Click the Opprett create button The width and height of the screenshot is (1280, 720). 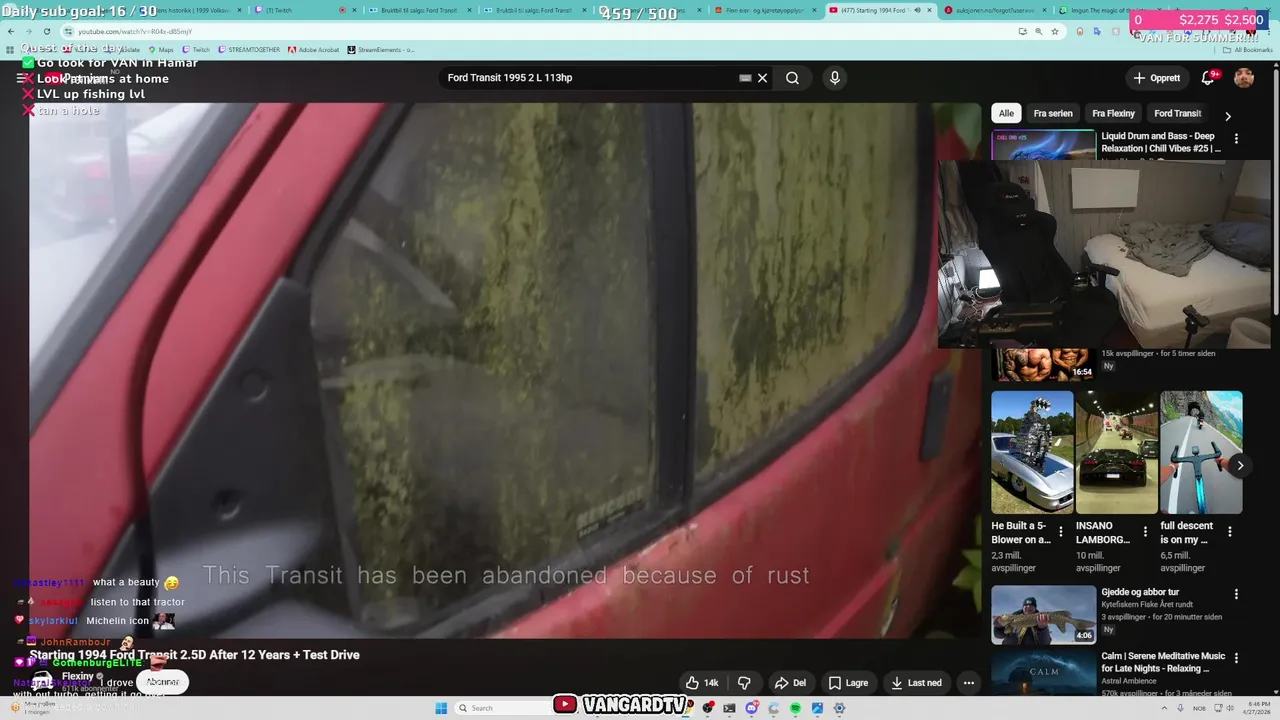pyautogui.click(x=1157, y=78)
